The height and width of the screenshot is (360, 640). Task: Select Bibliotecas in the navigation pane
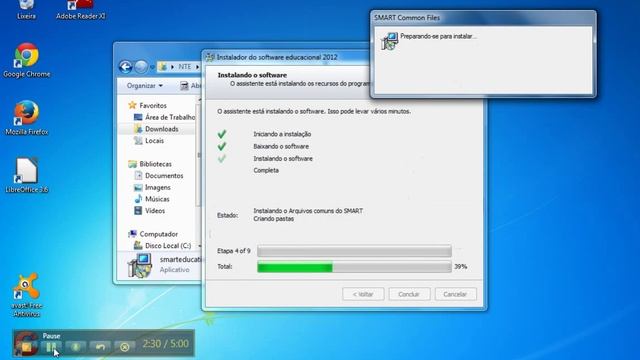(150, 164)
